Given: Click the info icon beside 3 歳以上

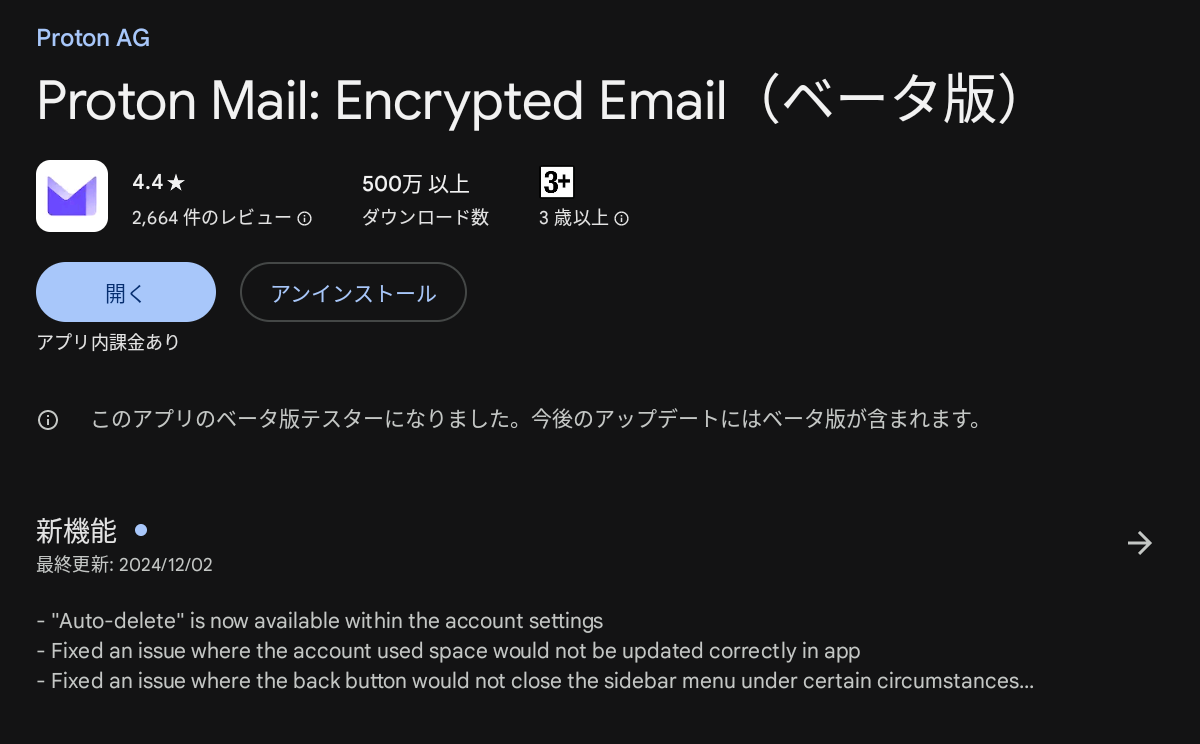Looking at the screenshot, I should (621, 218).
